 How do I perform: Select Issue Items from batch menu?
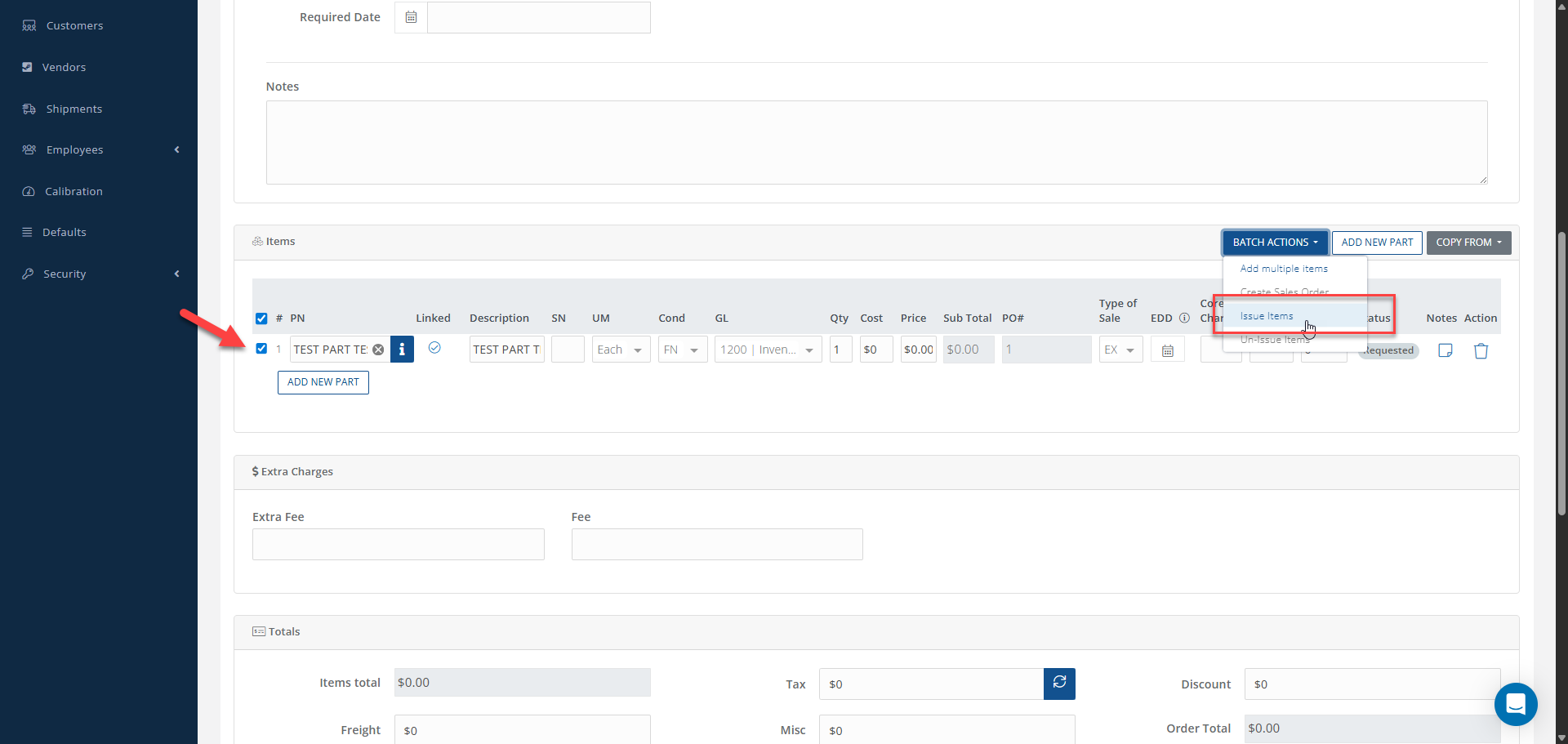coord(1267,316)
